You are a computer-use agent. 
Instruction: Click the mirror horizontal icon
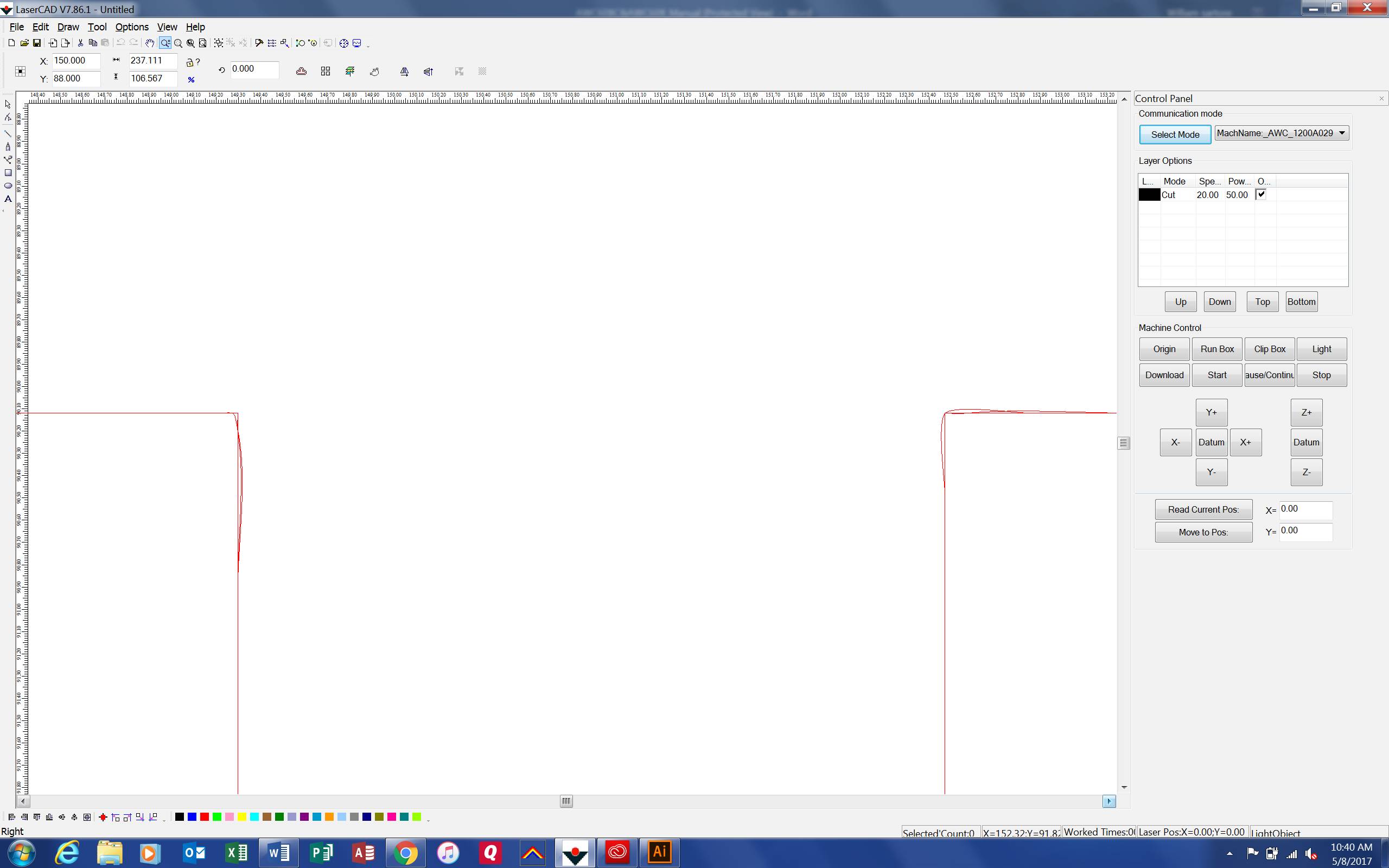click(x=404, y=71)
